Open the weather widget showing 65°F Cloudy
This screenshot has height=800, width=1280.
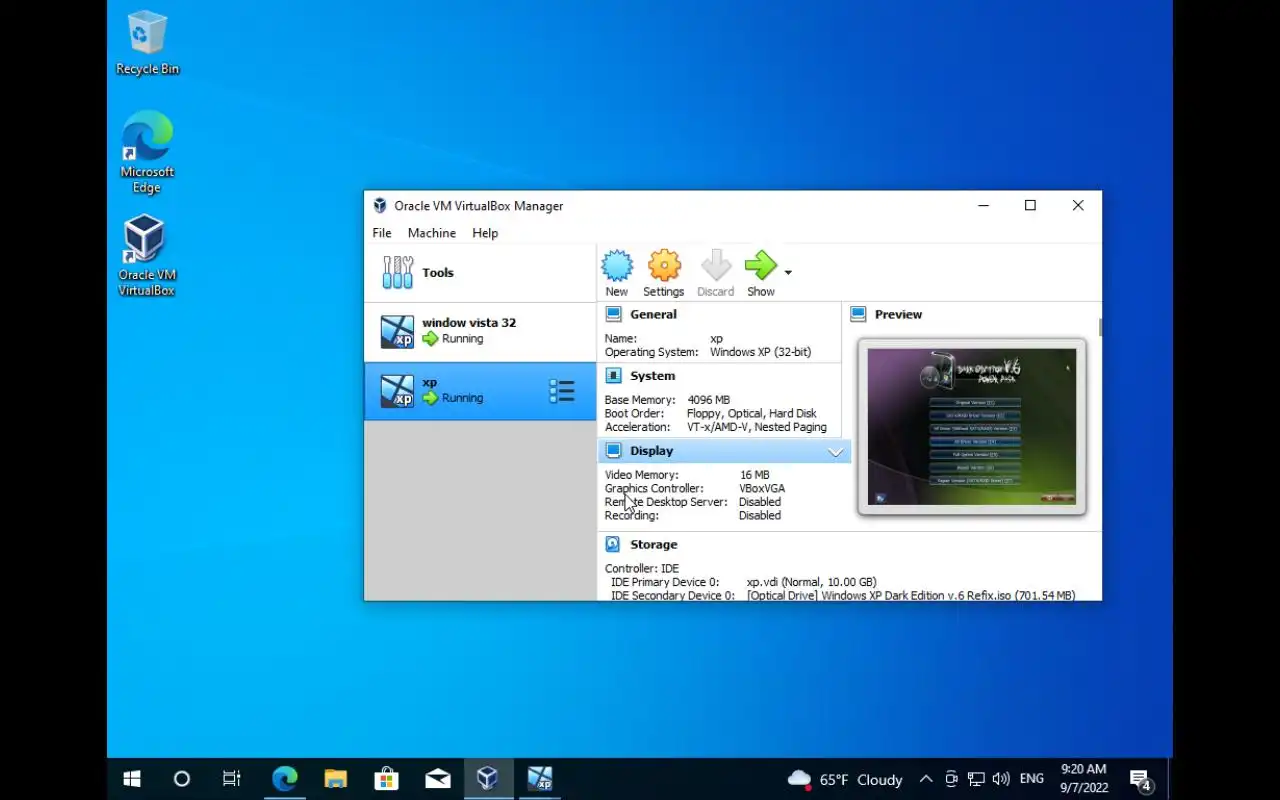point(845,779)
